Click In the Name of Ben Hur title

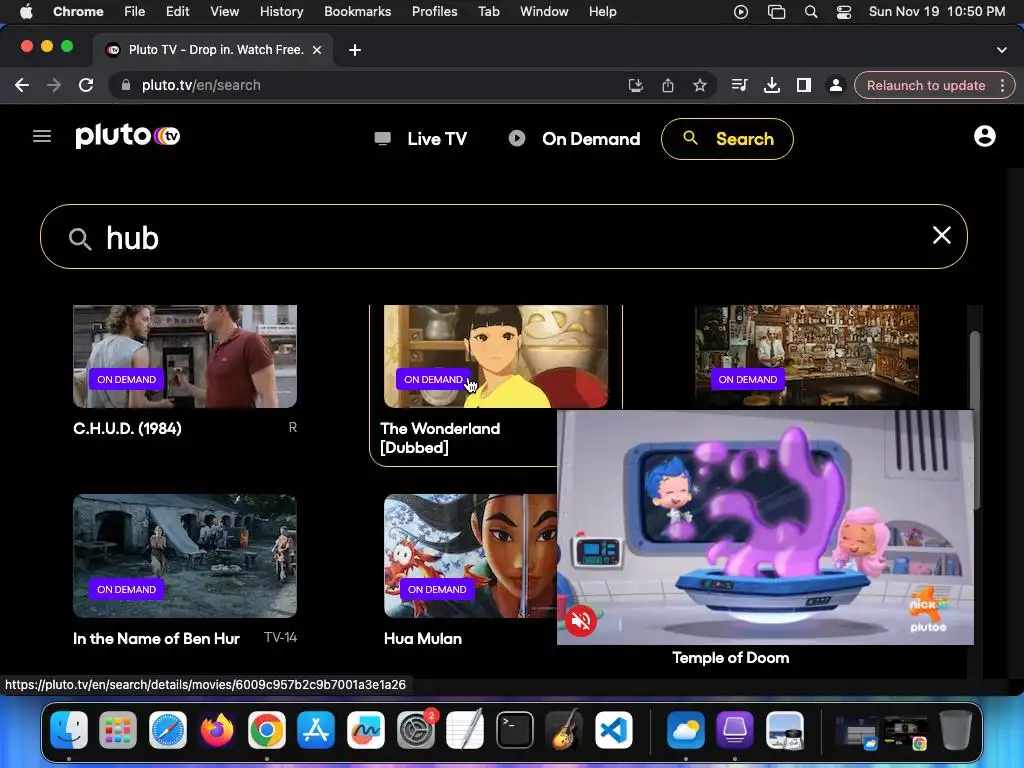coord(156,639)
